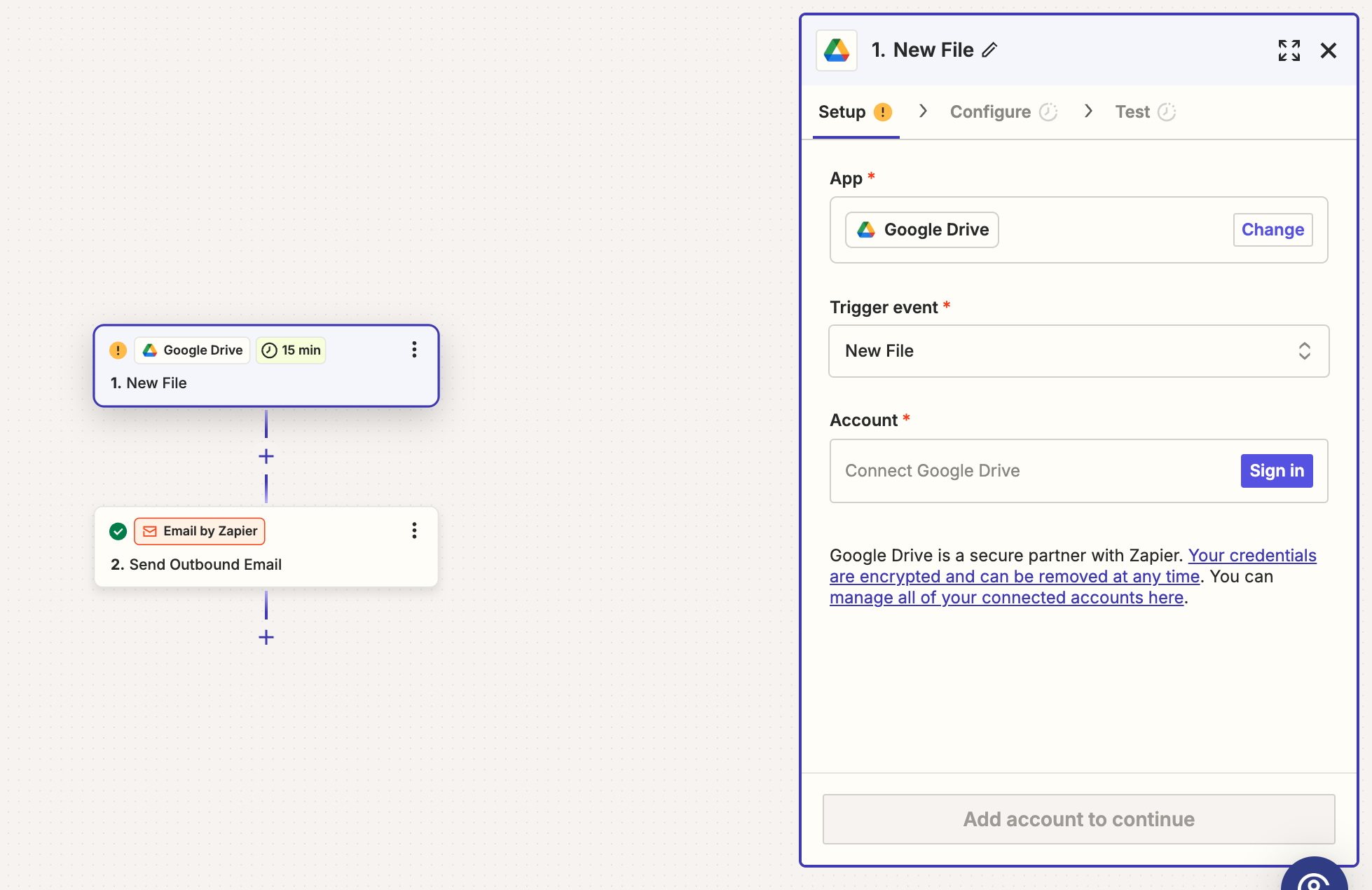Open the Trigger event dropdown
Viewport: 1372px width, 890px height.
coord(1078,351)
